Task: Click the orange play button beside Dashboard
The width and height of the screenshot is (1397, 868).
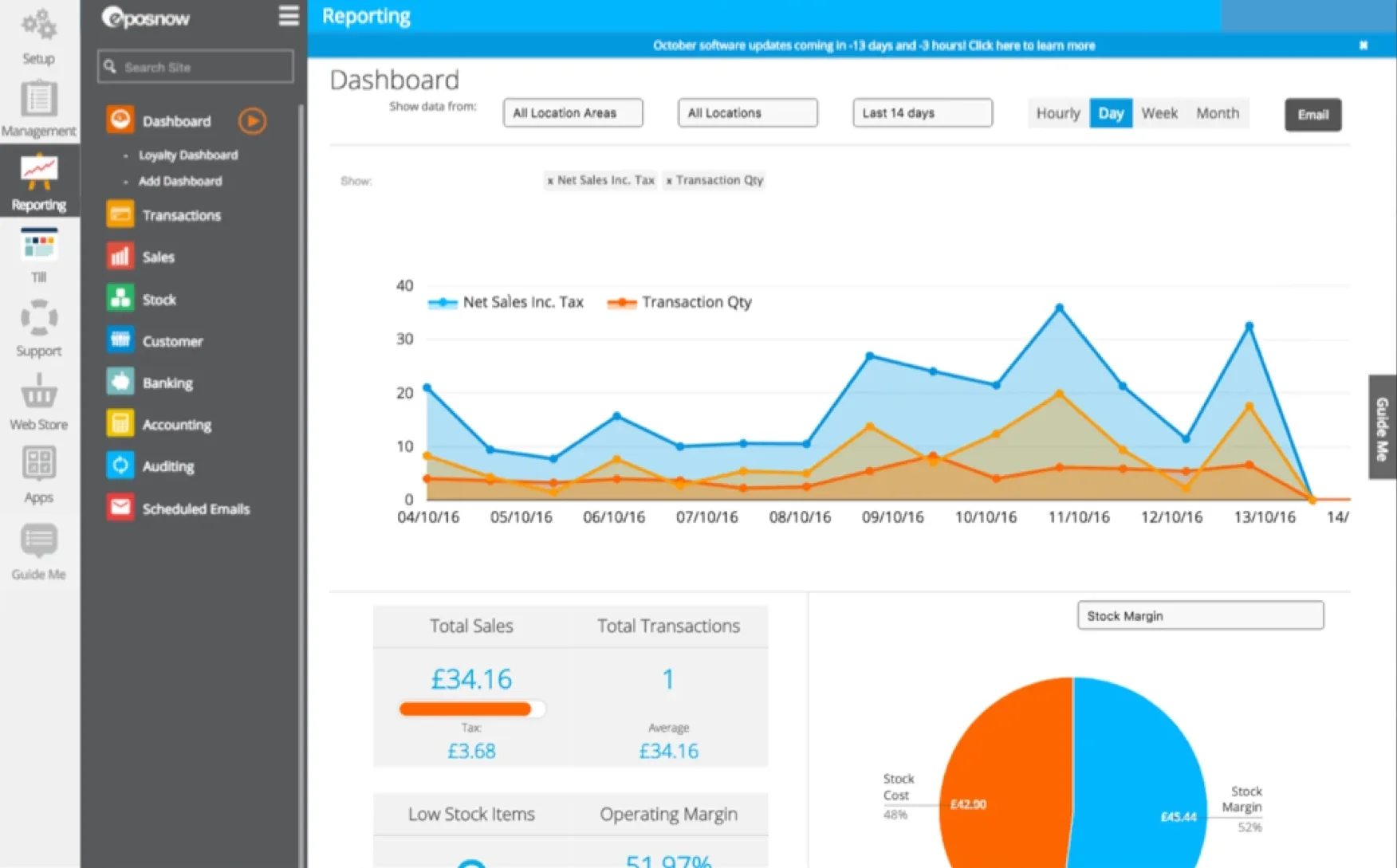Action: pyautogui.click(x=252, y=120)
